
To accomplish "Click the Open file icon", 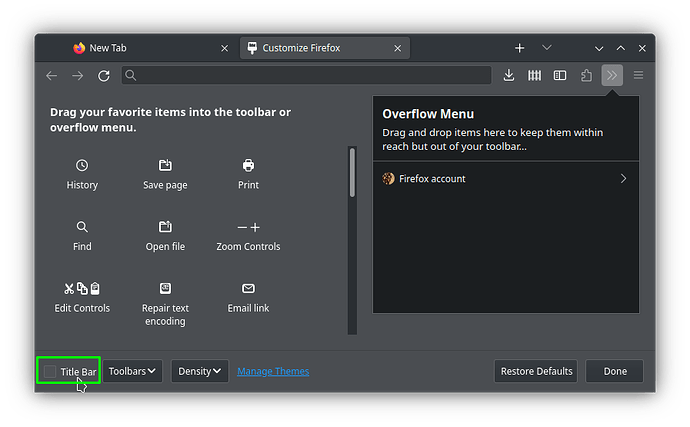I will coord(165,227).
